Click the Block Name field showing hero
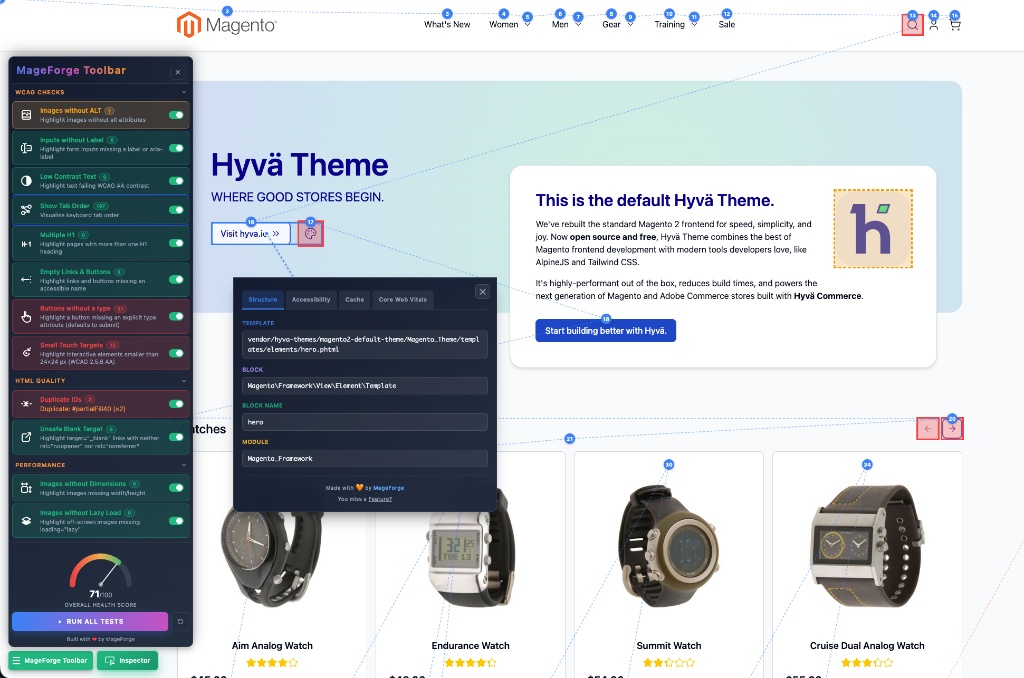The height and width of the screenshot is (678, 1024). [364, 422]
